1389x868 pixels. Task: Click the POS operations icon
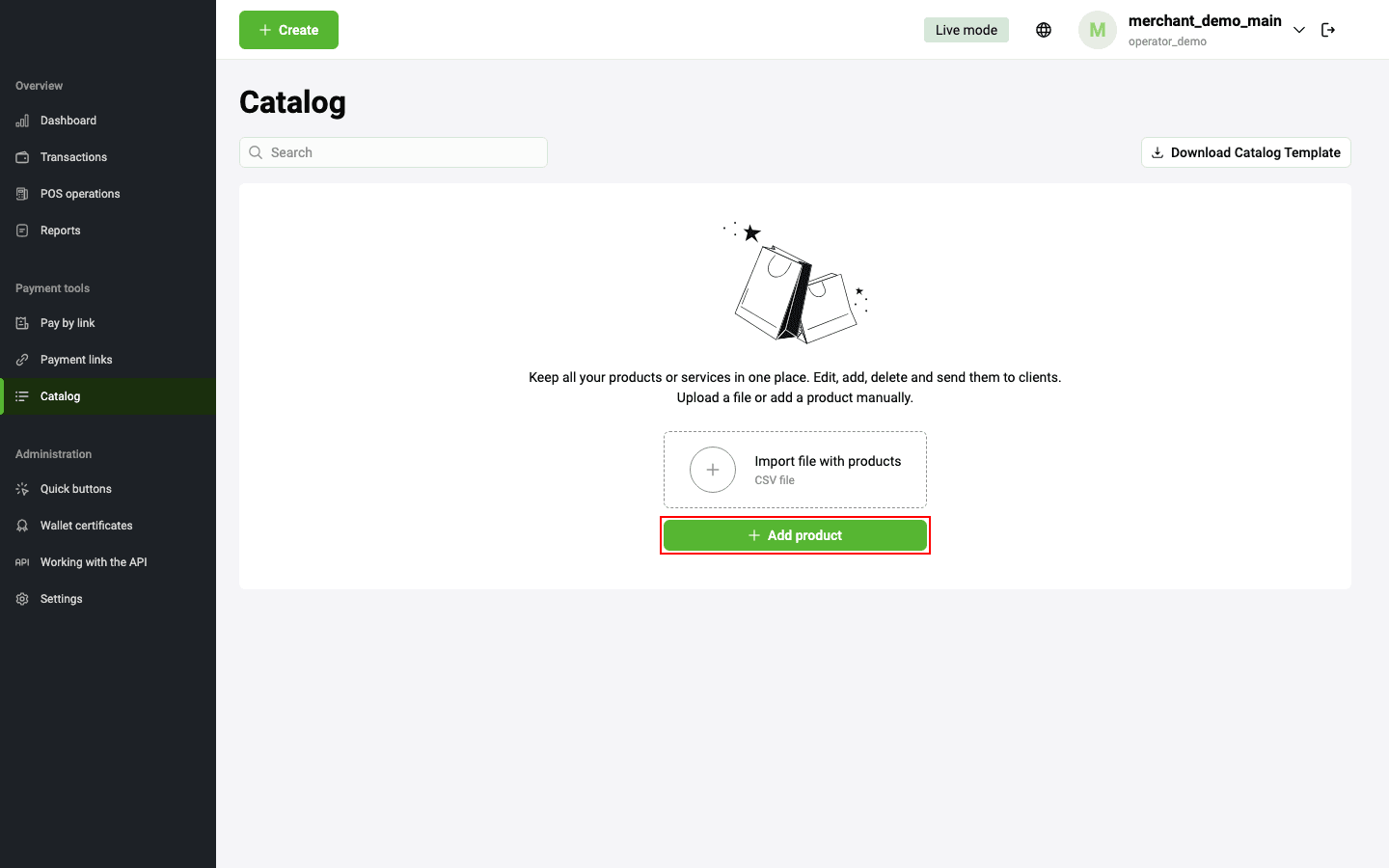tap(22, 194)
